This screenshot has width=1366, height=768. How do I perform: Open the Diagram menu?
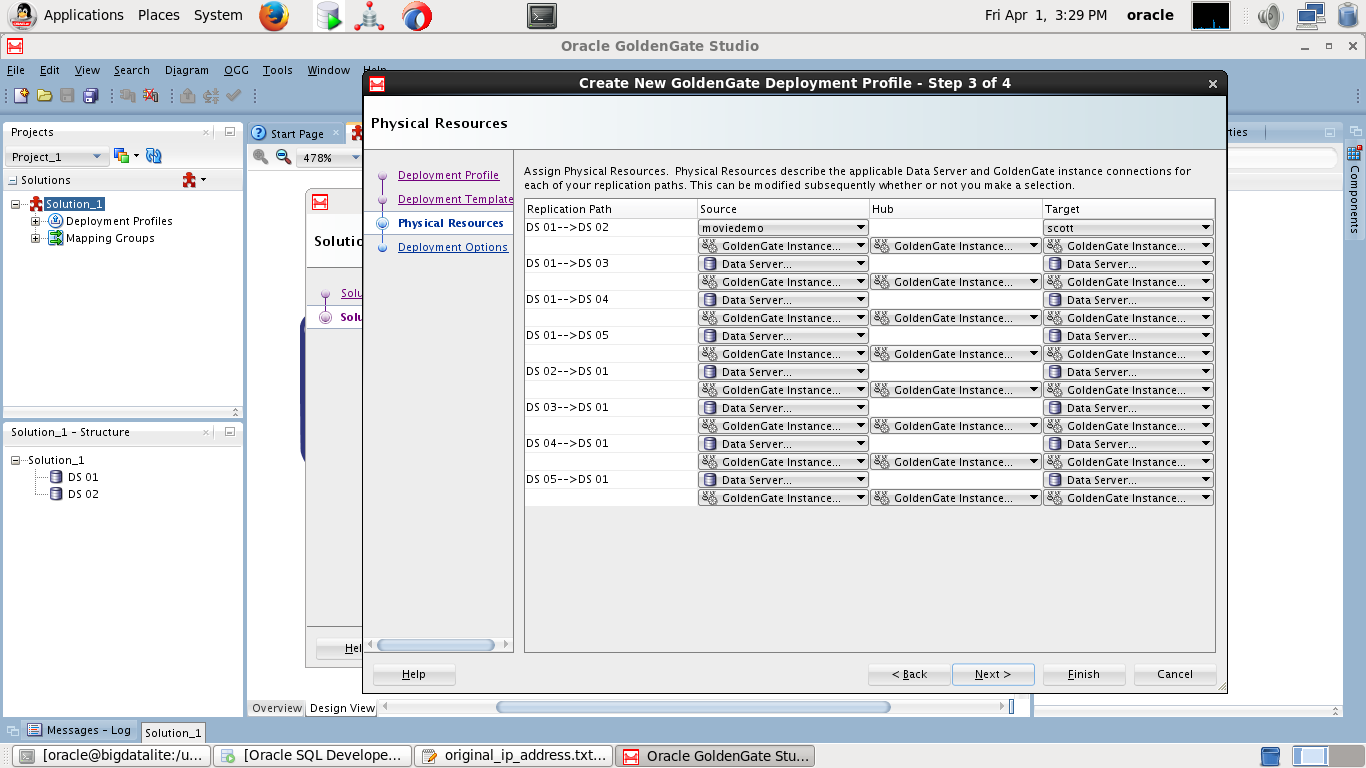pyautogui.click(x=187, y=70)
